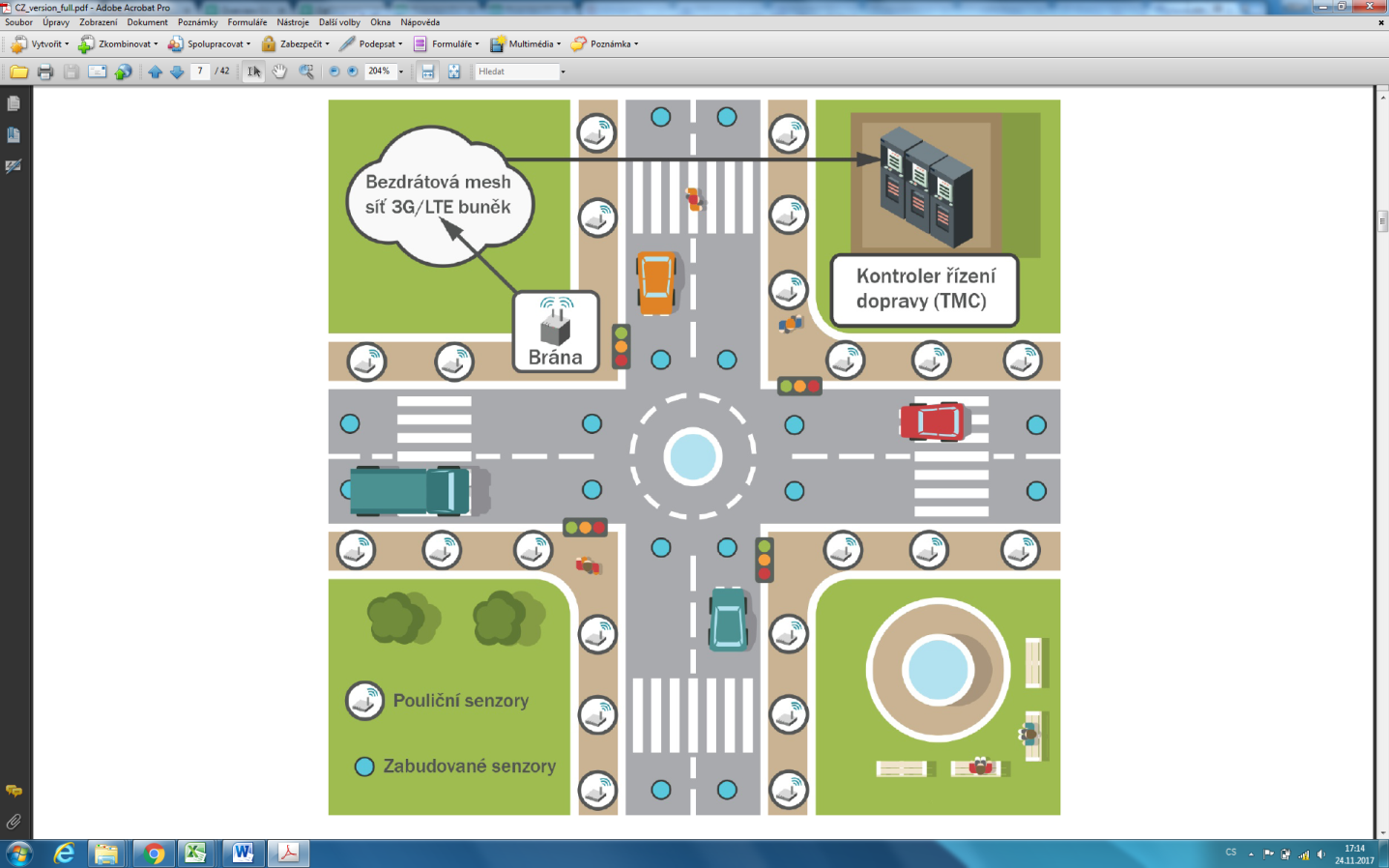Click the Hledat search field
Screen dimensions: 1389x868
click(x=516, y=72)
